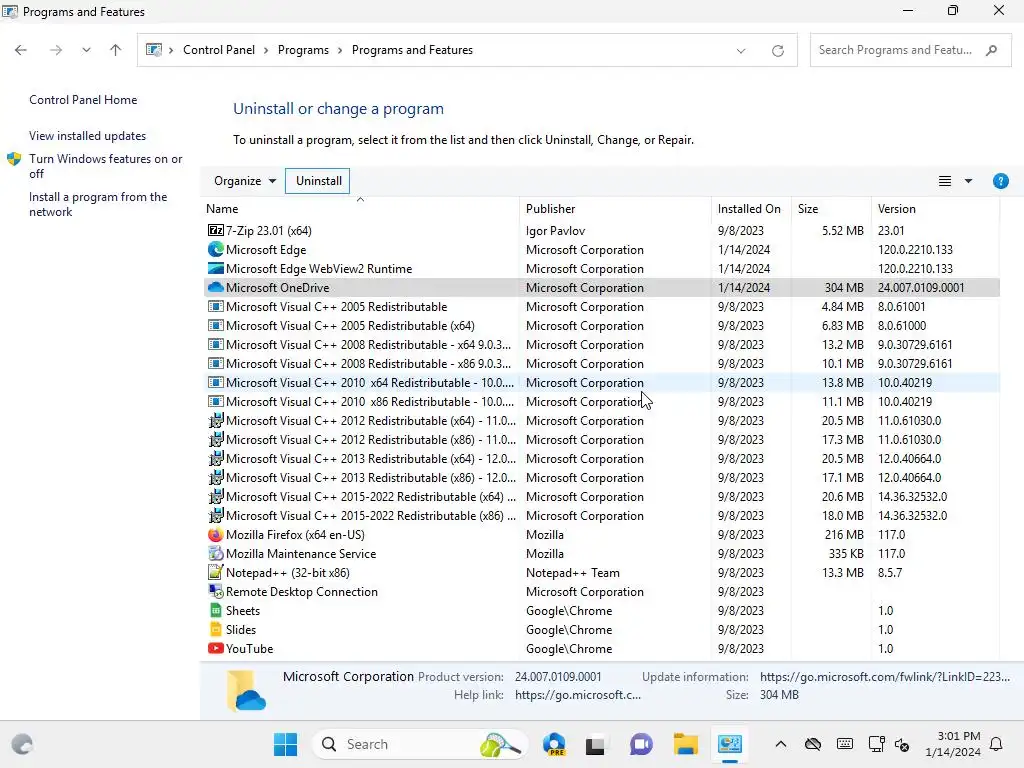Sort by the Size column header
Screen dimensions: 1024x768
[x=831, y=209]
